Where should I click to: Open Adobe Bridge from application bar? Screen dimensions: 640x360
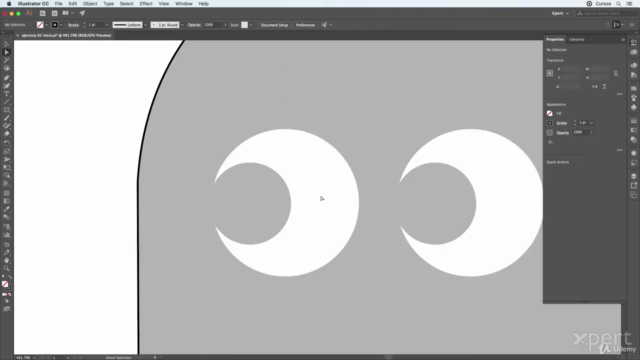click(x=42, y=13)
